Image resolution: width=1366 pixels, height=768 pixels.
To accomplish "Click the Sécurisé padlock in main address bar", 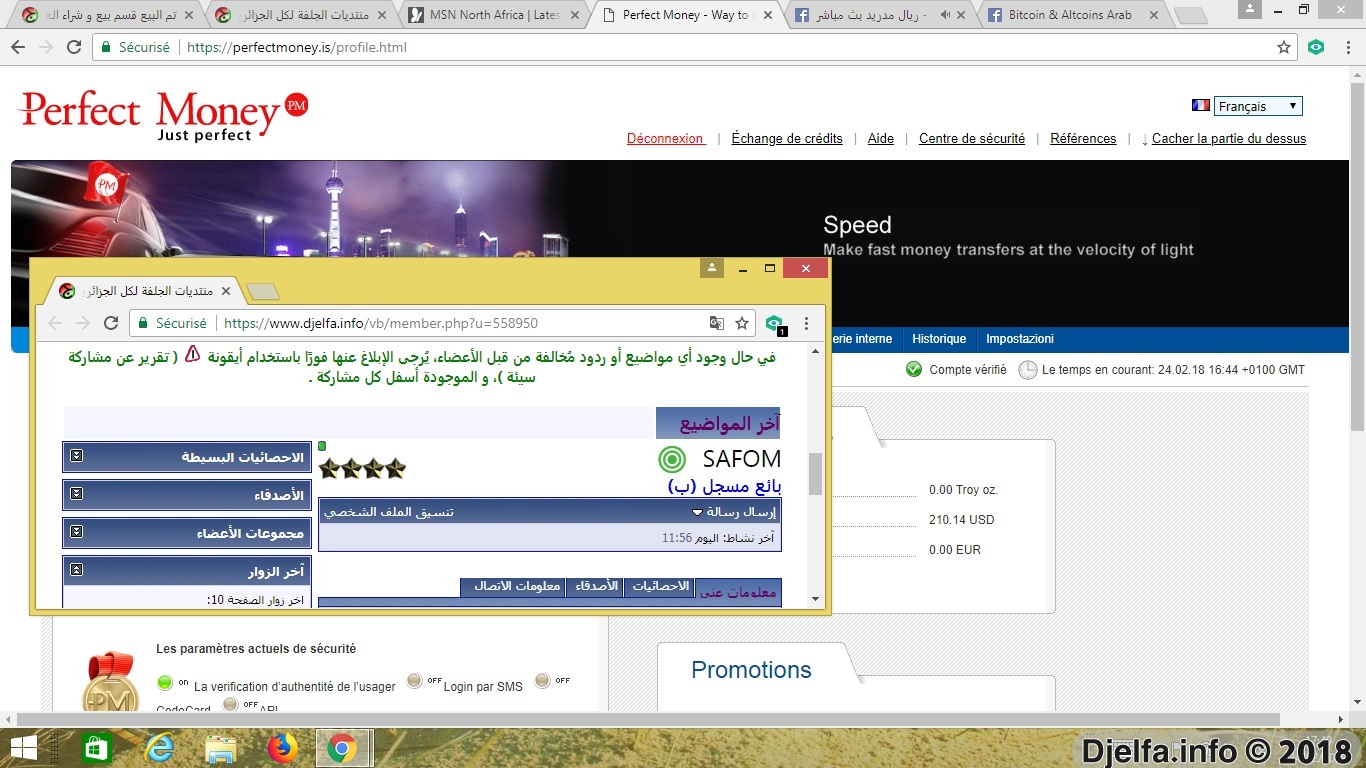I will click(x=108, y=47).
